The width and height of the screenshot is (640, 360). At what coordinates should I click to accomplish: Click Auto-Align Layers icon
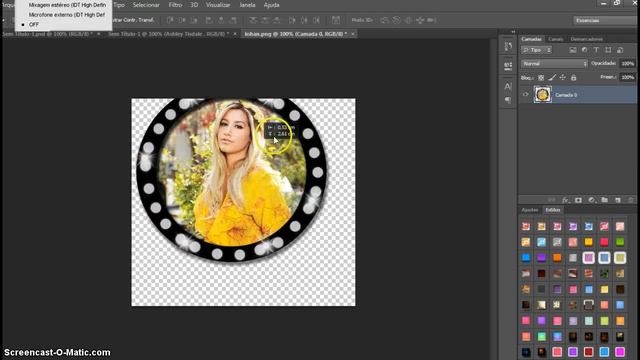pos(336,20)
